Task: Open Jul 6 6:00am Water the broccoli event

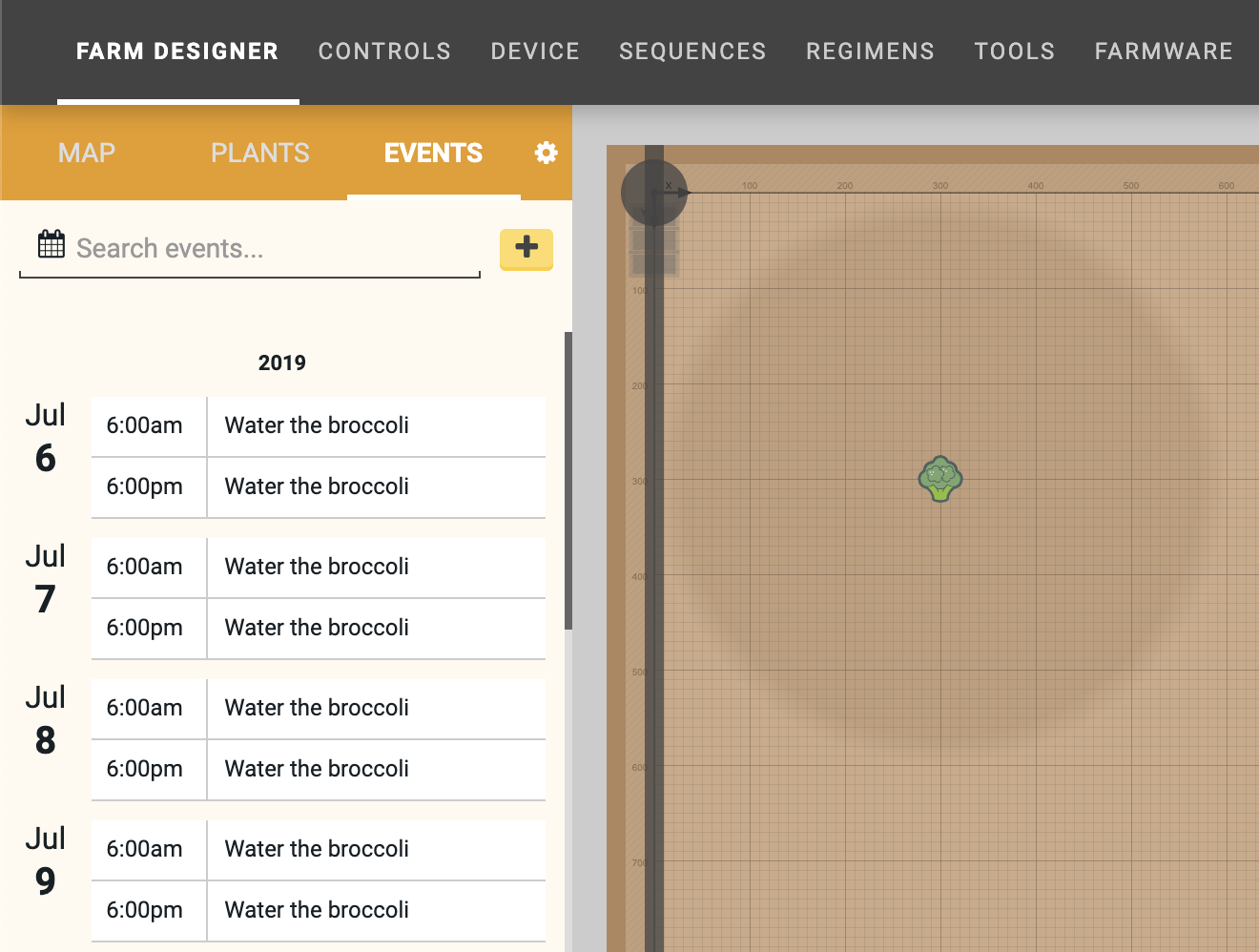Action: [x=318, y=425]
